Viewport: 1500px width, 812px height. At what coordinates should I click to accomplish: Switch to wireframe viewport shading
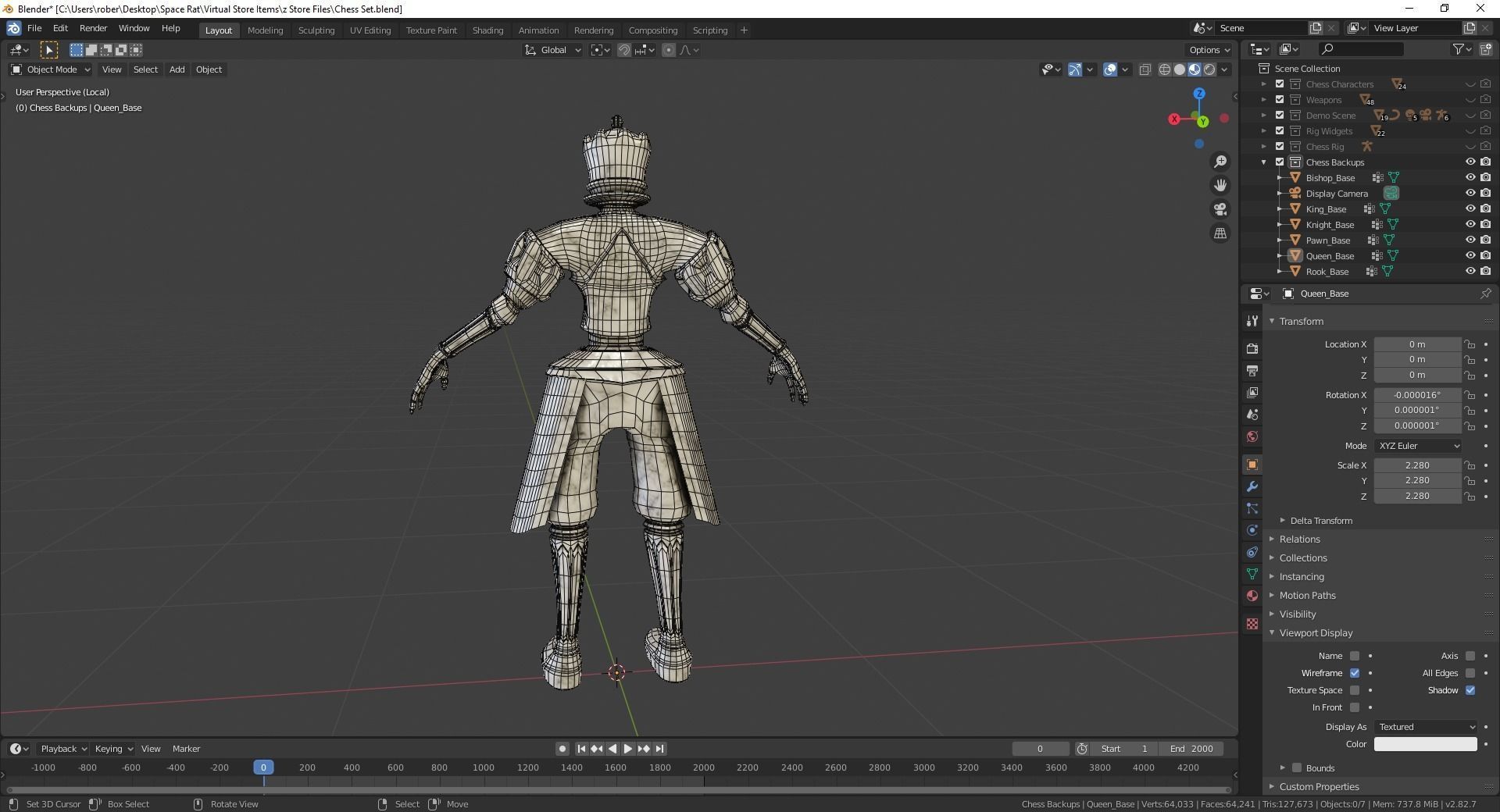click(1165, 69)
